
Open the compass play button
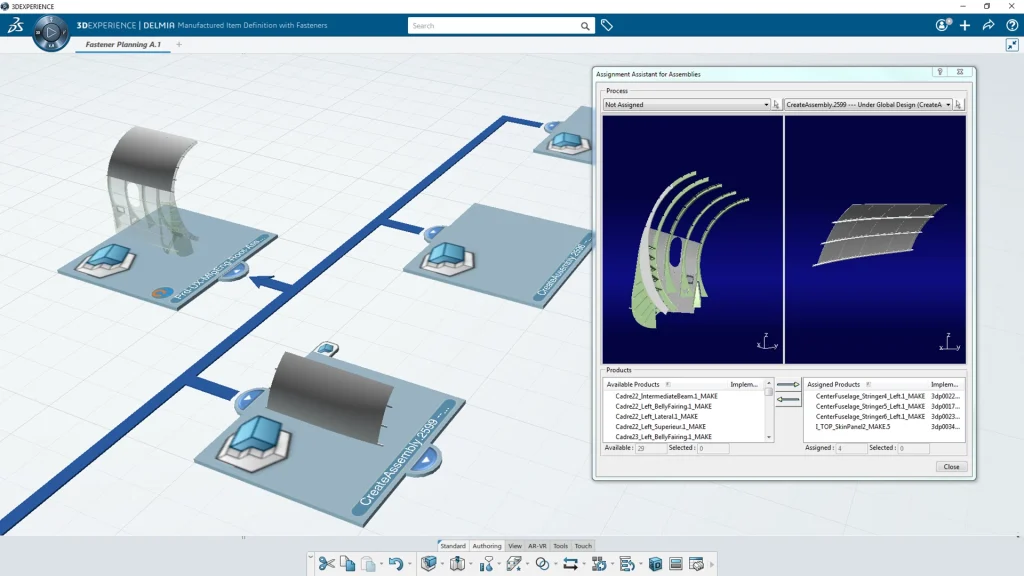(50, 33)
